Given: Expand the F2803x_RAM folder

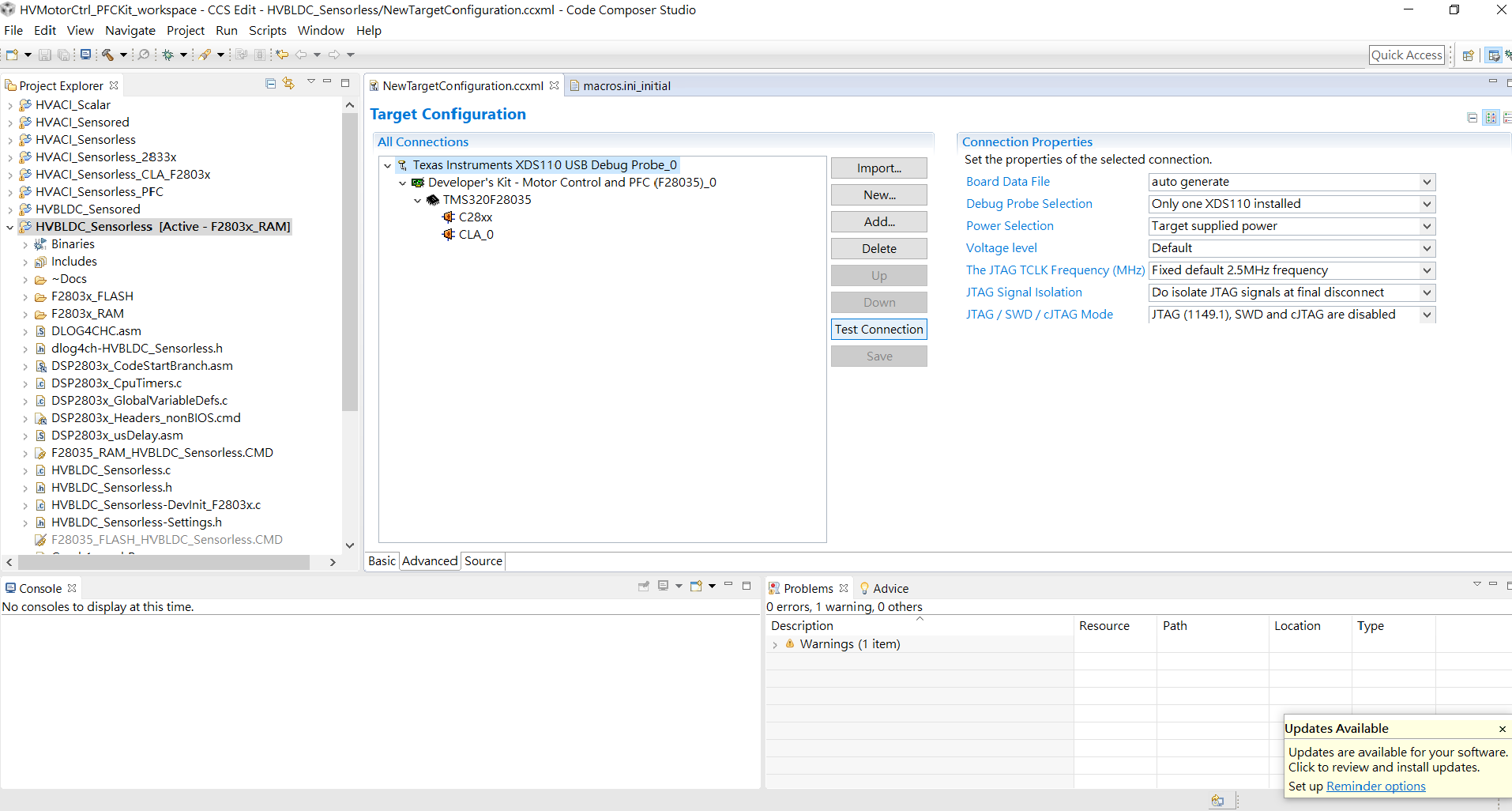Looking at the screenshot, I should 25,314.
